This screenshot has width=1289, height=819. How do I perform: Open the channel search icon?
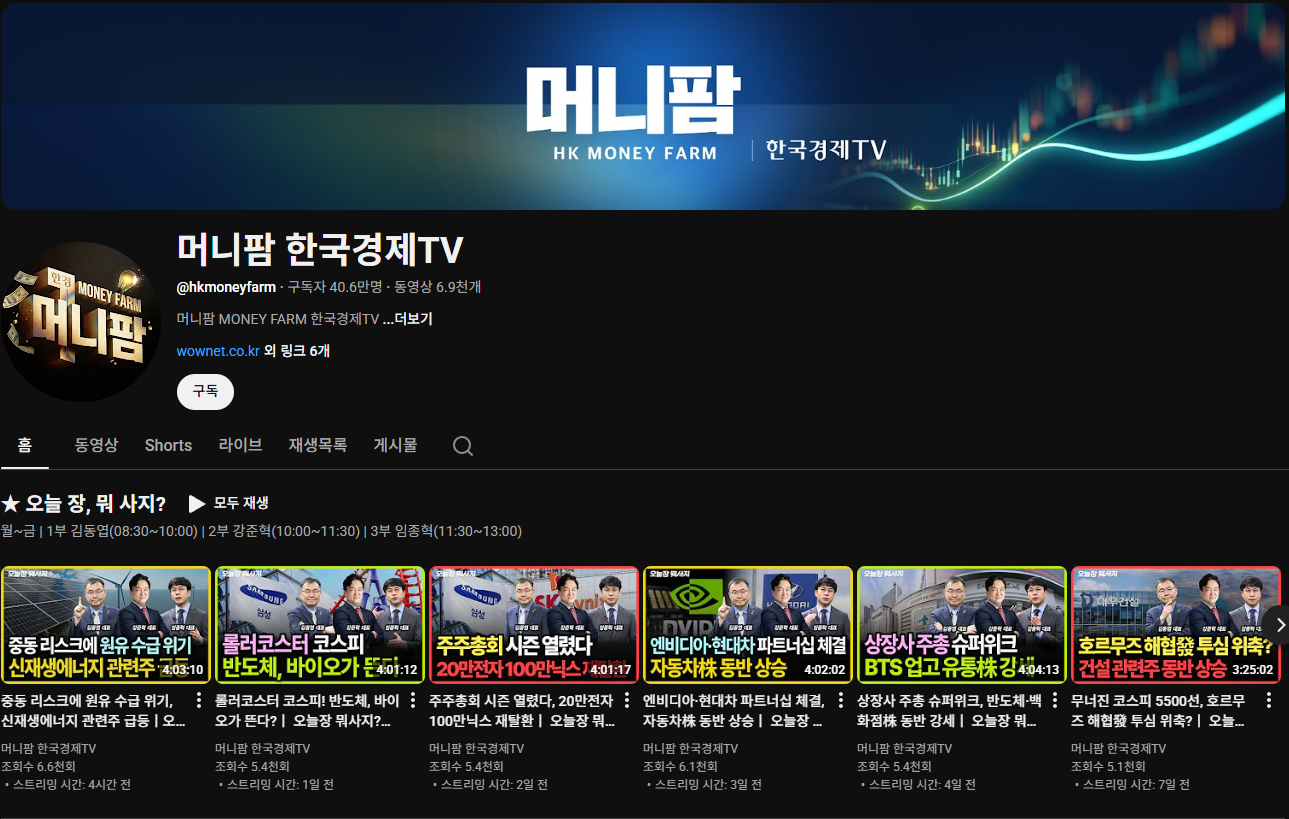coord(462,445)
